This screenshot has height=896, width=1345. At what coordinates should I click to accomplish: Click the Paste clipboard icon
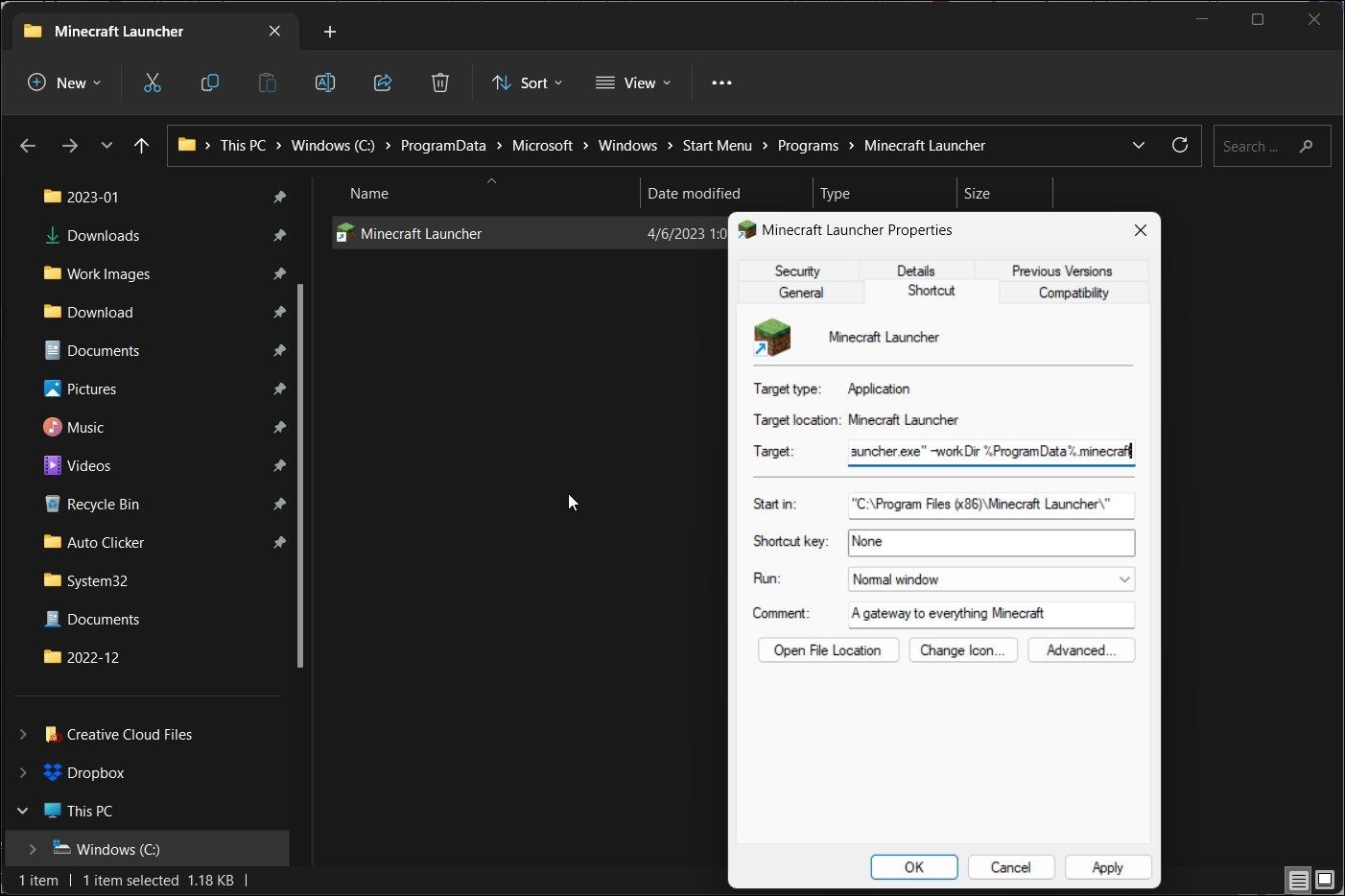(267, 83)
